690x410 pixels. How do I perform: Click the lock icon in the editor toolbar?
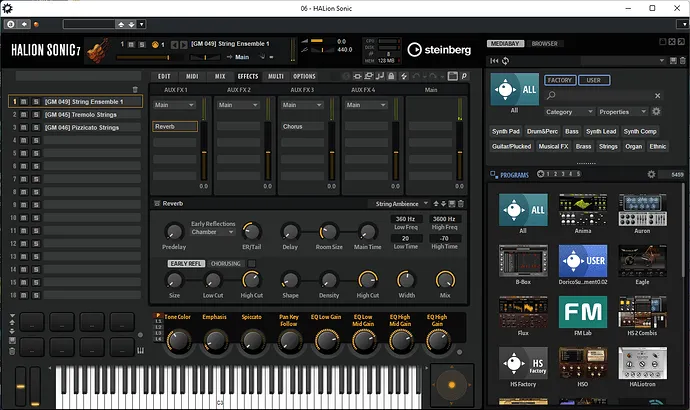coord(391,76)
